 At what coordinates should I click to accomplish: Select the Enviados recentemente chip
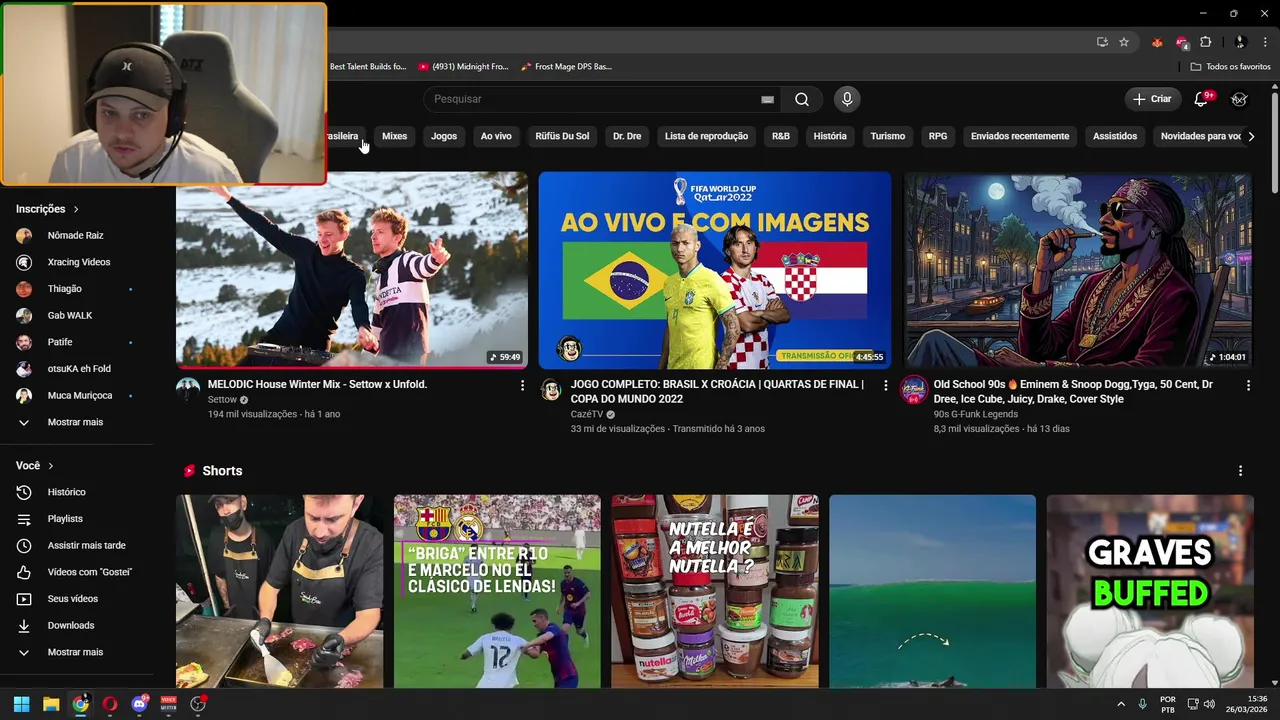tap(1020, 136)
